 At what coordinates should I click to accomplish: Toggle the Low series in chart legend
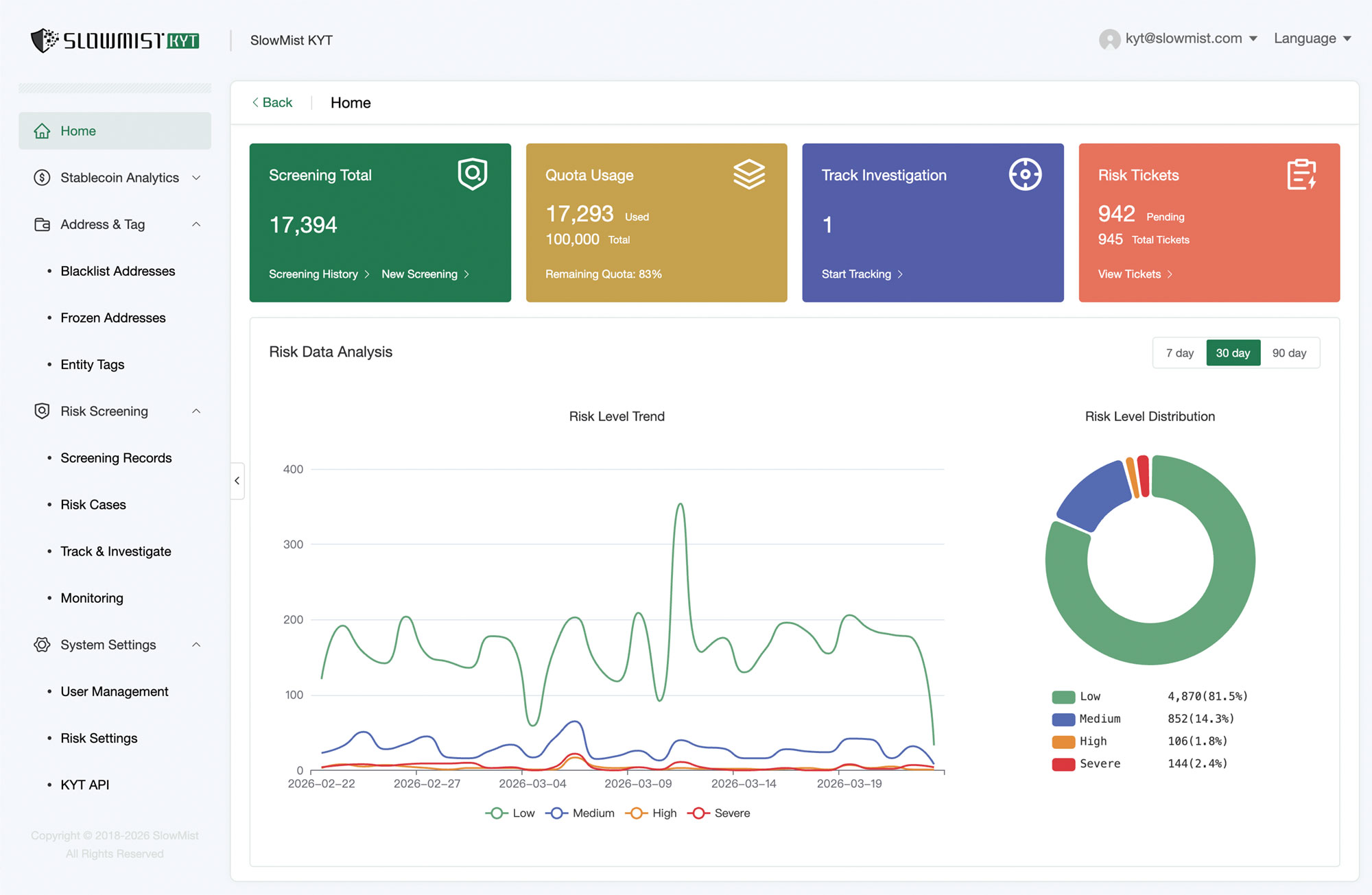point(510,813)
